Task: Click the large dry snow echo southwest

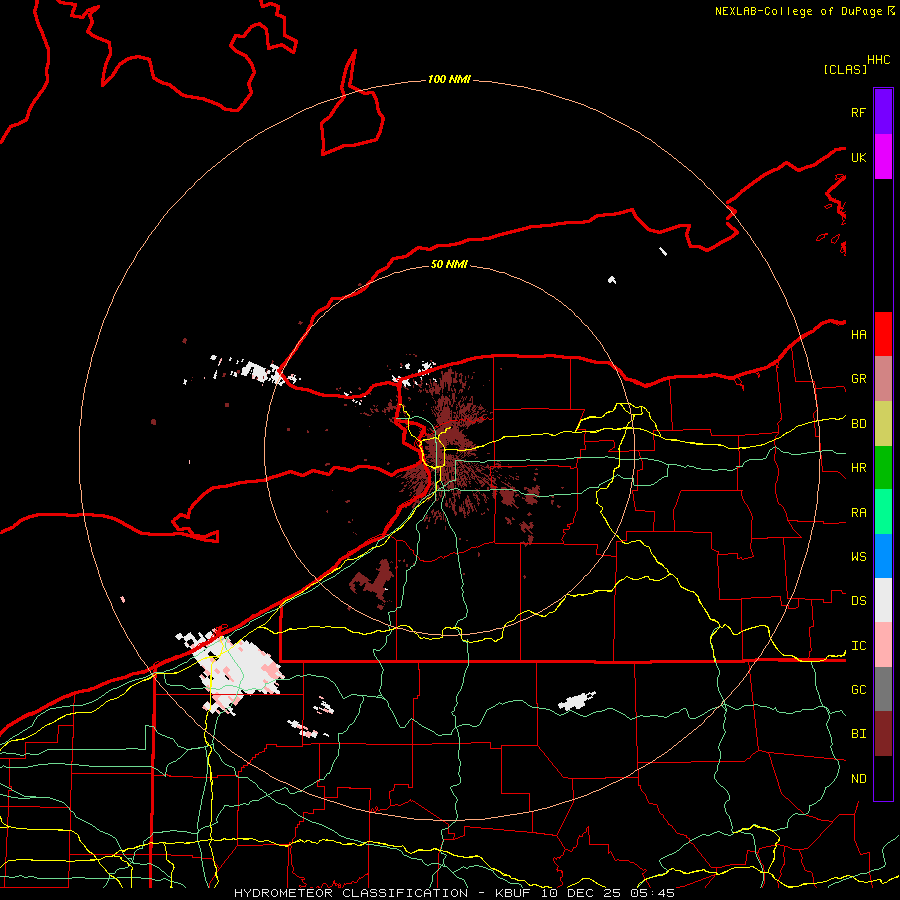Action: coord(236,670)
